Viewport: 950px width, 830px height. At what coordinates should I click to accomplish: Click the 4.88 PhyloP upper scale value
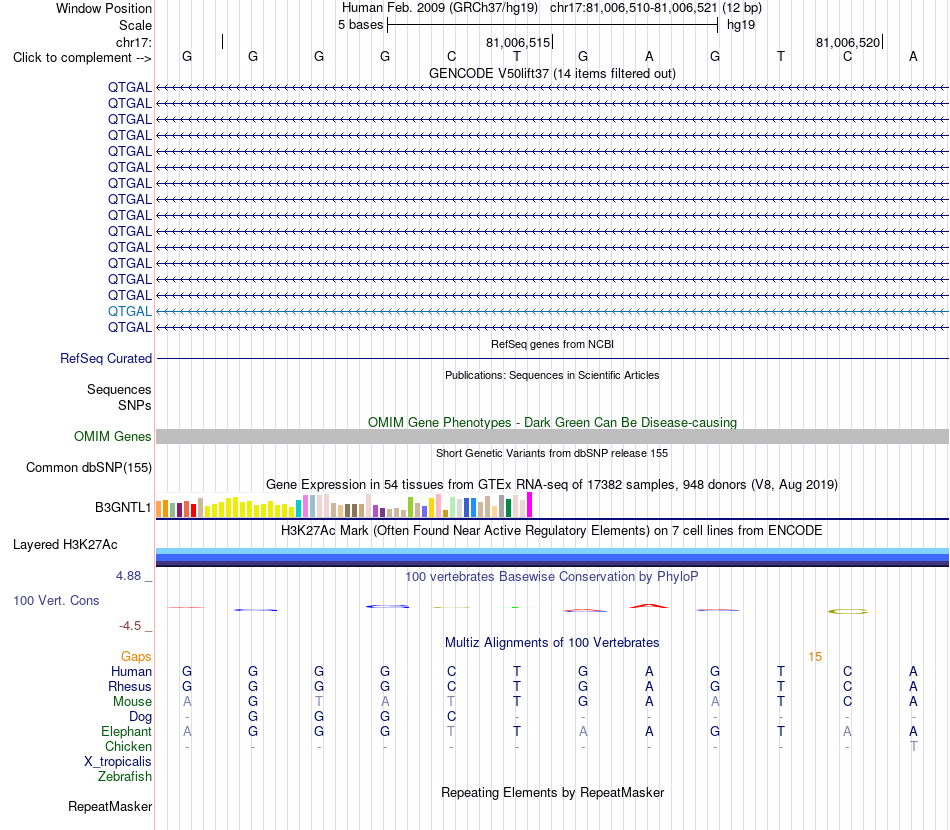128,576
